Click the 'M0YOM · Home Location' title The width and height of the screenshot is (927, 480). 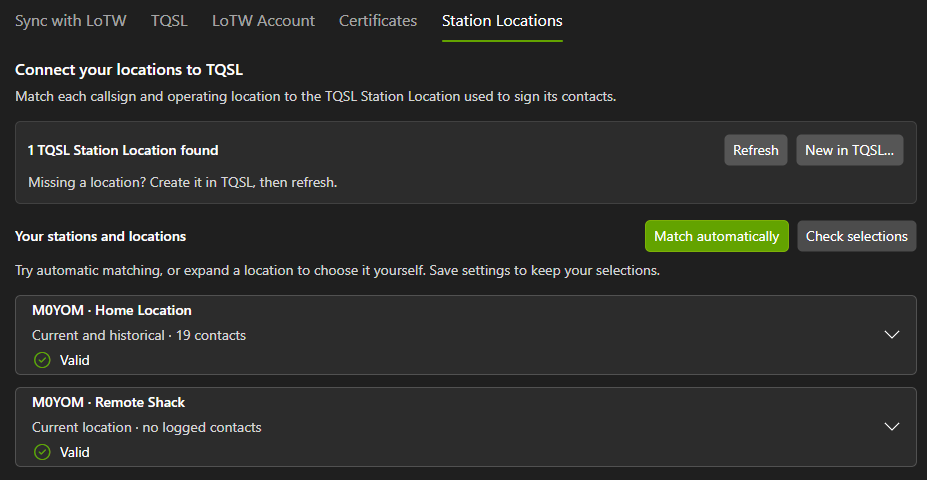tap(112, 310)
